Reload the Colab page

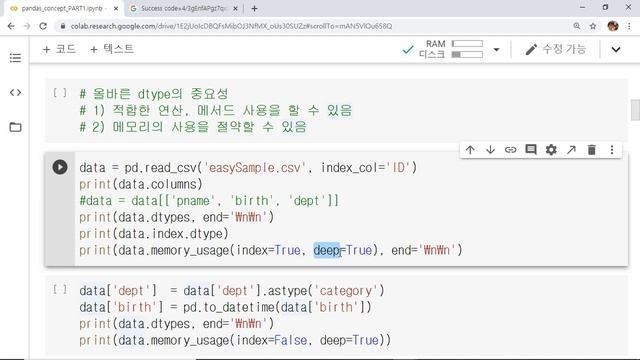coord(43,26)
